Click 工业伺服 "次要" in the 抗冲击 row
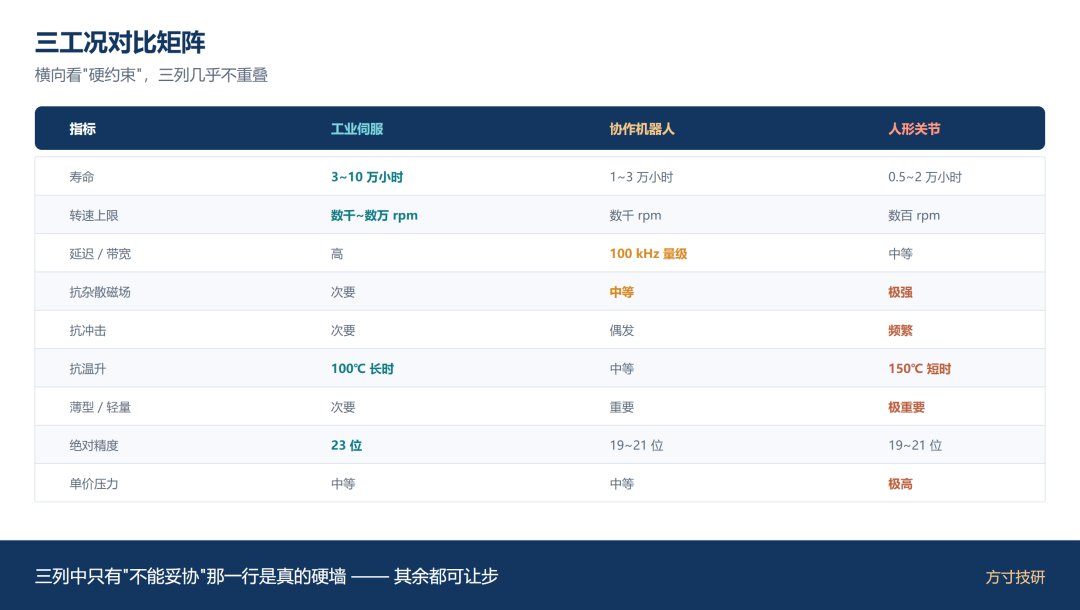 (344, 330)
